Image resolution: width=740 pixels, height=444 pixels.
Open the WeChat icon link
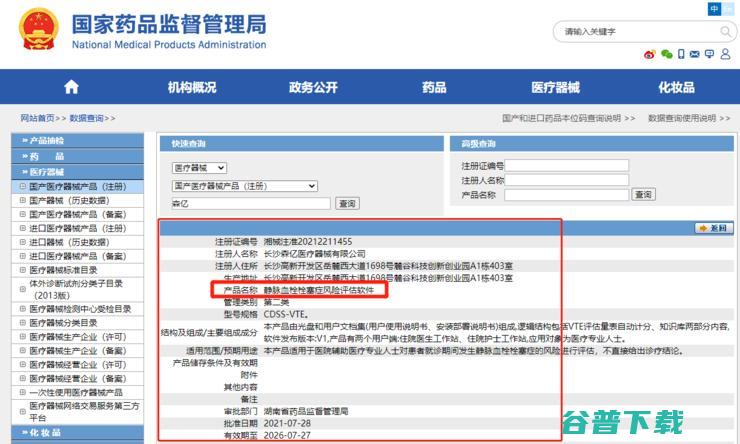(666, 54)
